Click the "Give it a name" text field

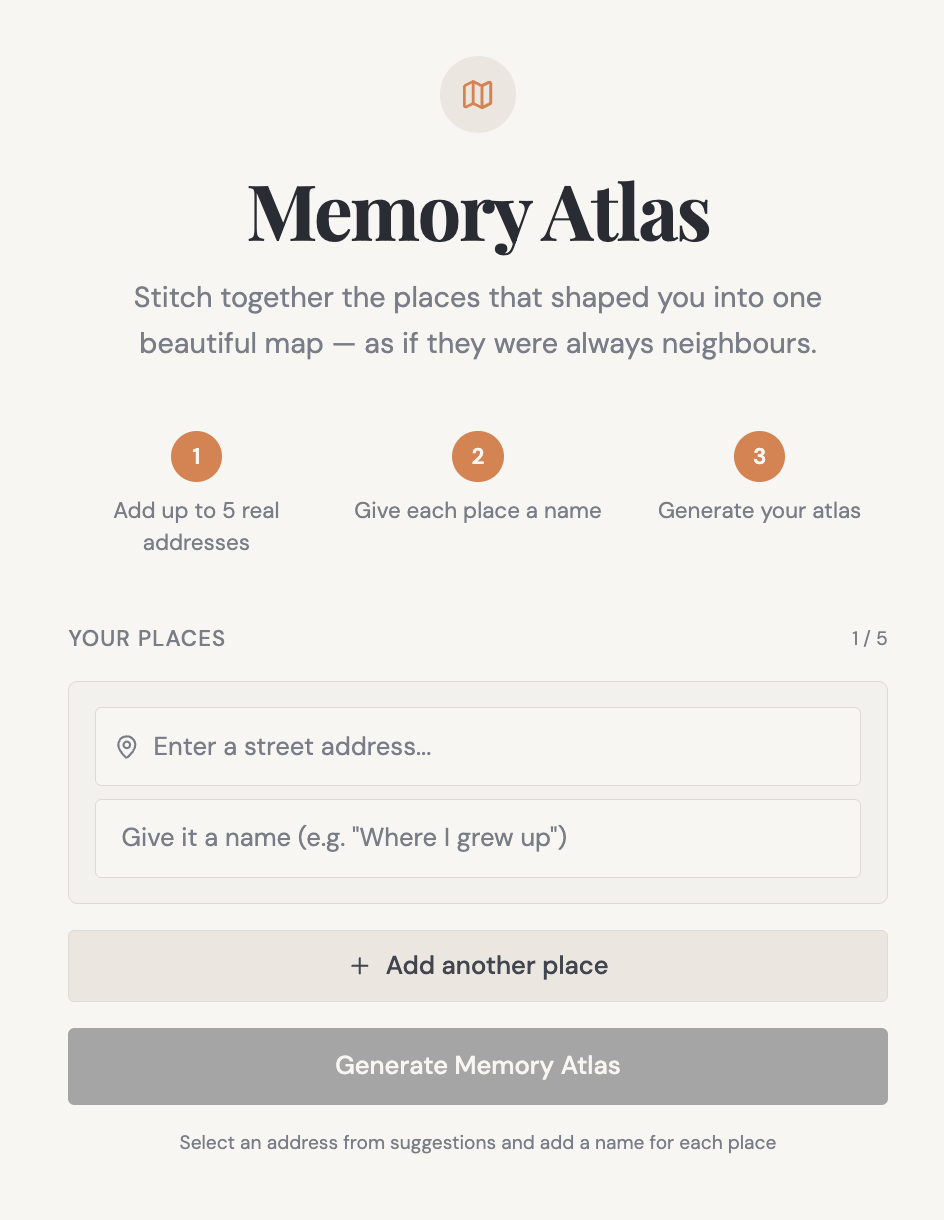tap(478, 838)
